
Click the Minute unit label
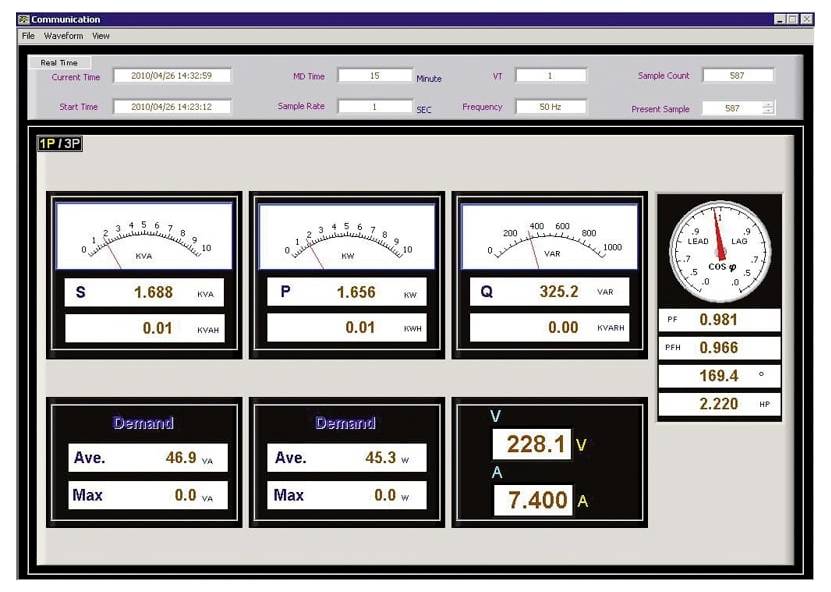click(x=429, y=78)
